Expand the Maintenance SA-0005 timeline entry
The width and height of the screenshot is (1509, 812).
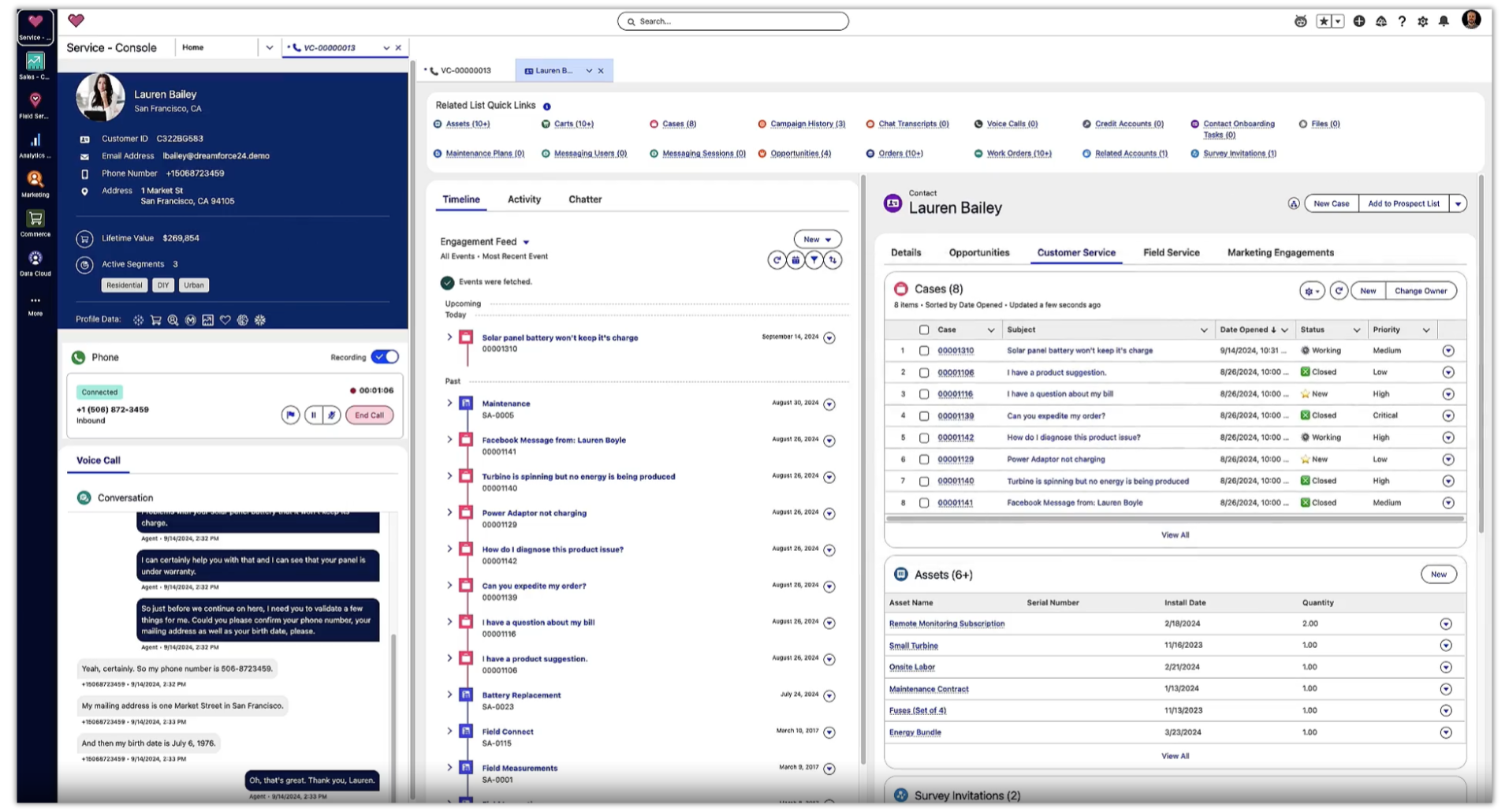click(x=449, y=403)
